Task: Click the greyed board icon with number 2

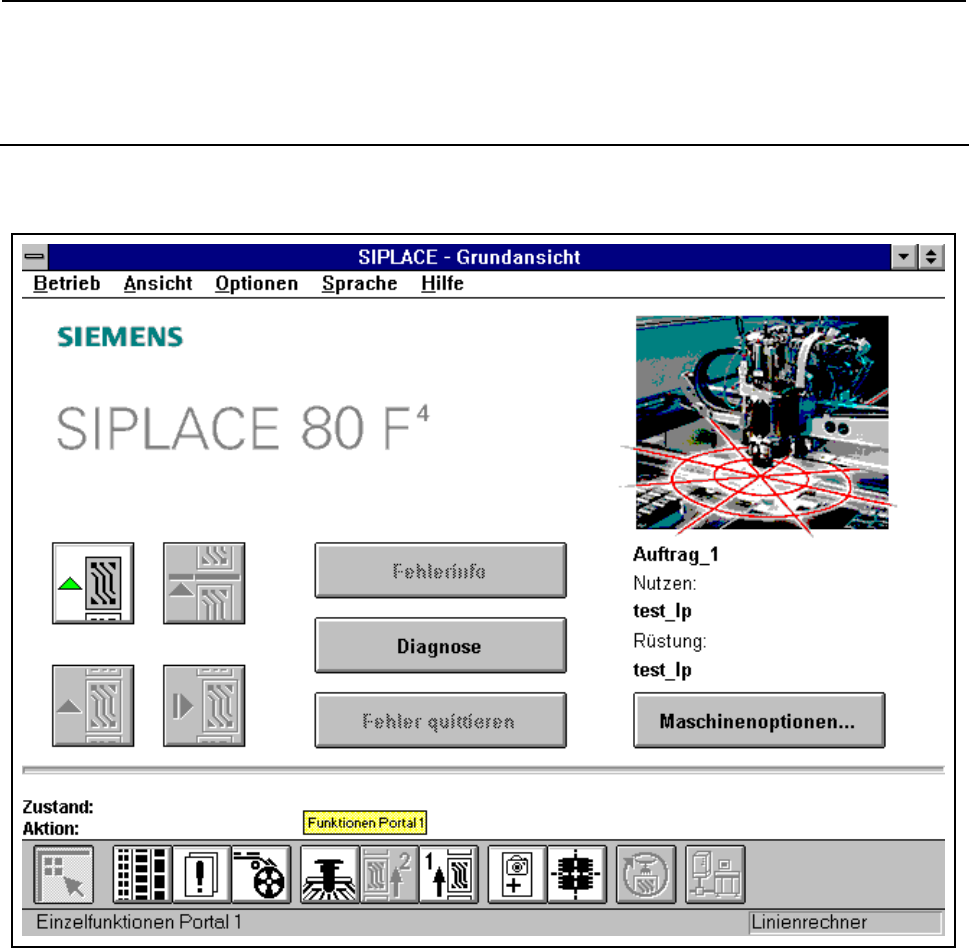Action: [389, 875]
